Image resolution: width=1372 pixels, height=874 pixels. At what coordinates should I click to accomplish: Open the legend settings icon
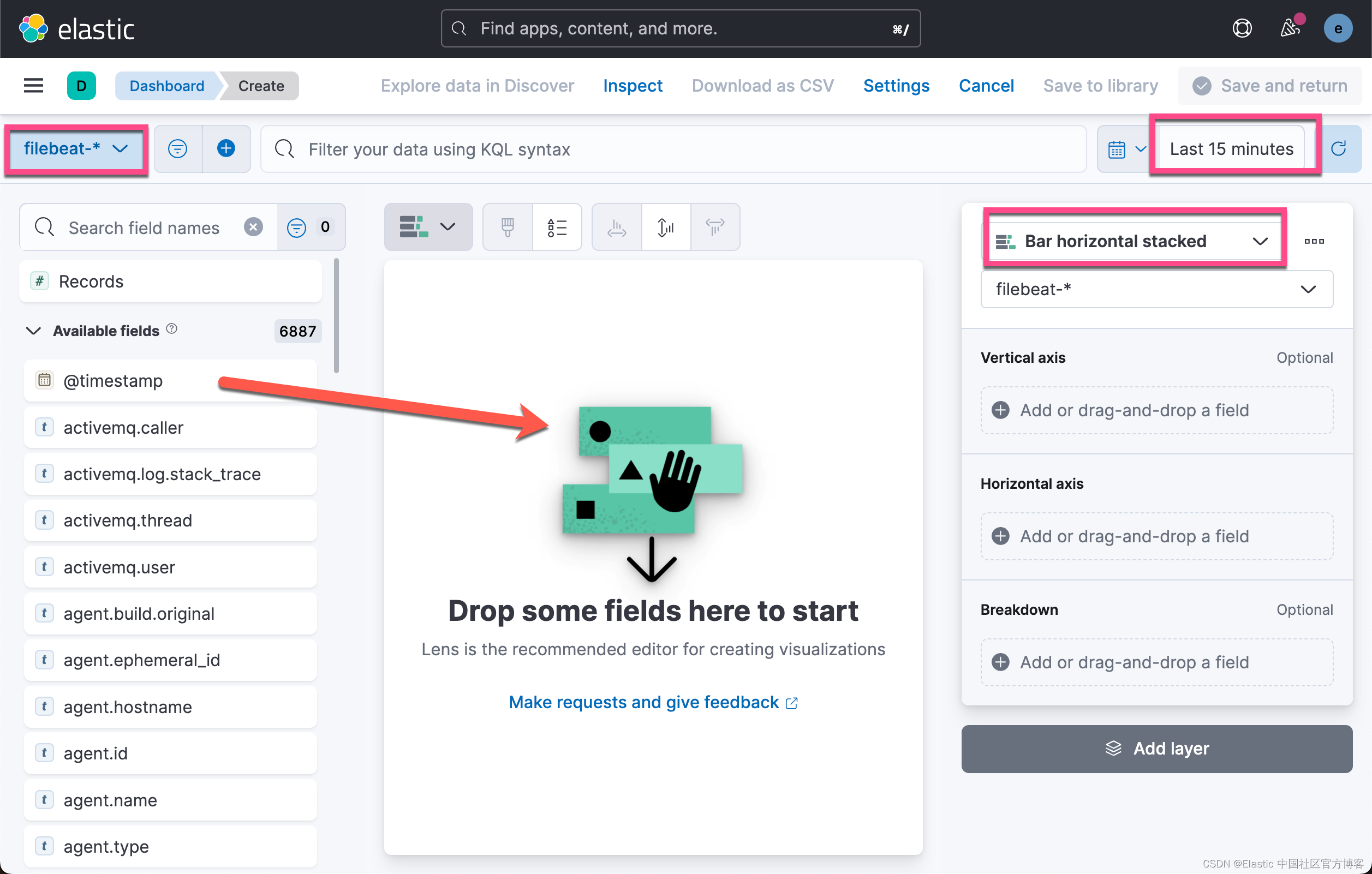(557, 228)
